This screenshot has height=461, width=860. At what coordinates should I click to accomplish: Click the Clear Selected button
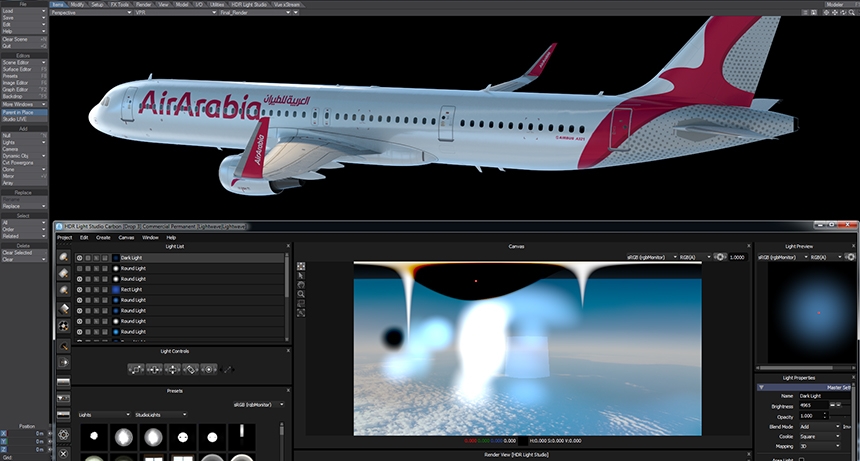point(24,252)
